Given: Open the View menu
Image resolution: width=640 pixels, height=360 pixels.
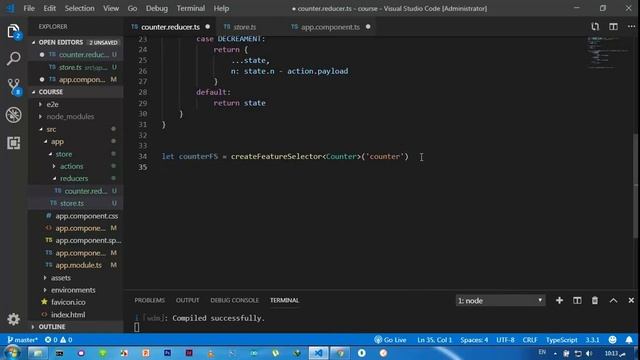Looking at the screenshot, I should 111,8.
